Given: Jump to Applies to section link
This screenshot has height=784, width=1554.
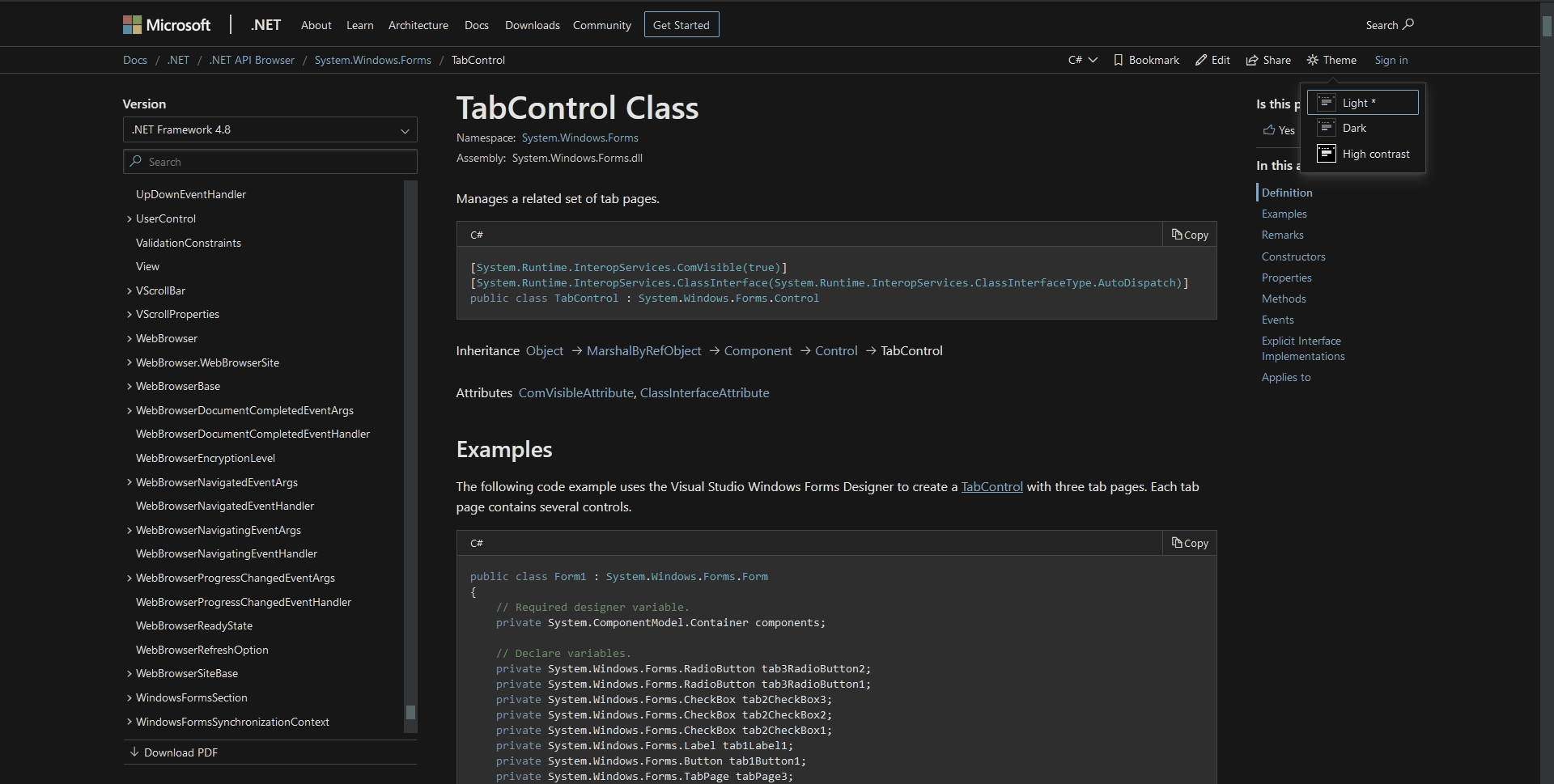Looking at the screenshot, I should pos(1286,377).
